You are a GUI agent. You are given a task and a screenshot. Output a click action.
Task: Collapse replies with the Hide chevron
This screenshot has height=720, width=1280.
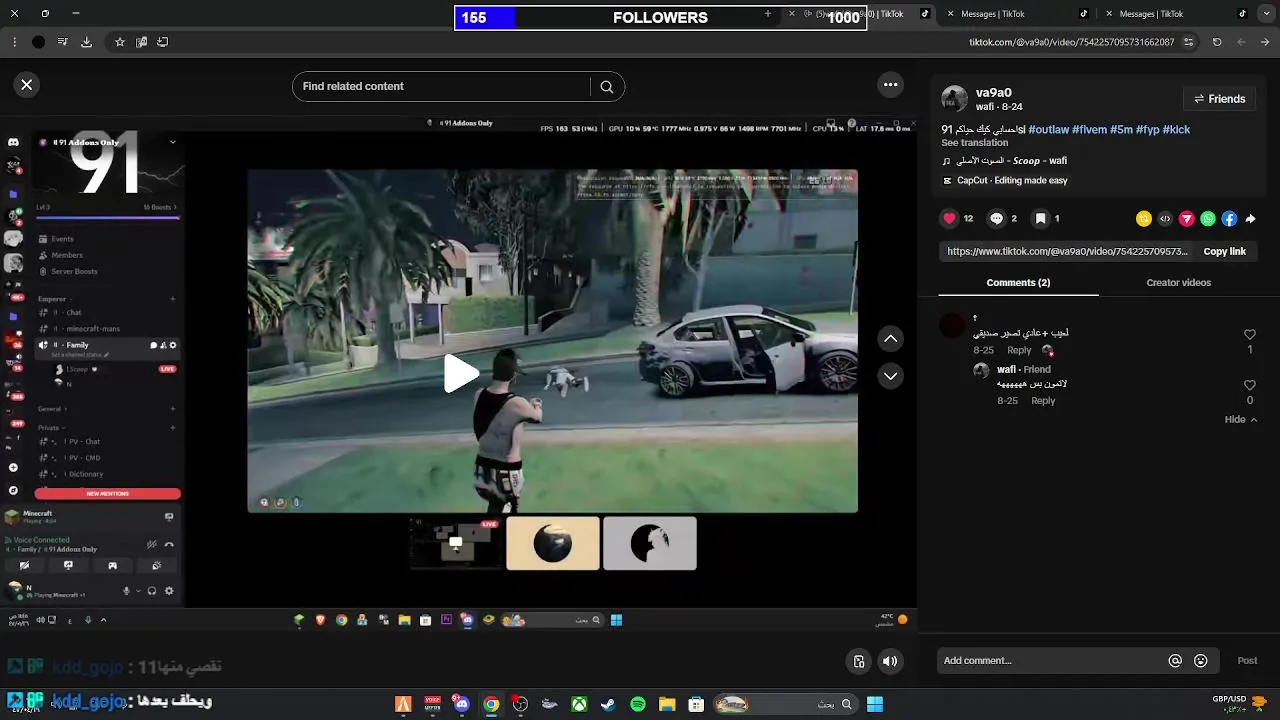click(x=1241, y=420)
